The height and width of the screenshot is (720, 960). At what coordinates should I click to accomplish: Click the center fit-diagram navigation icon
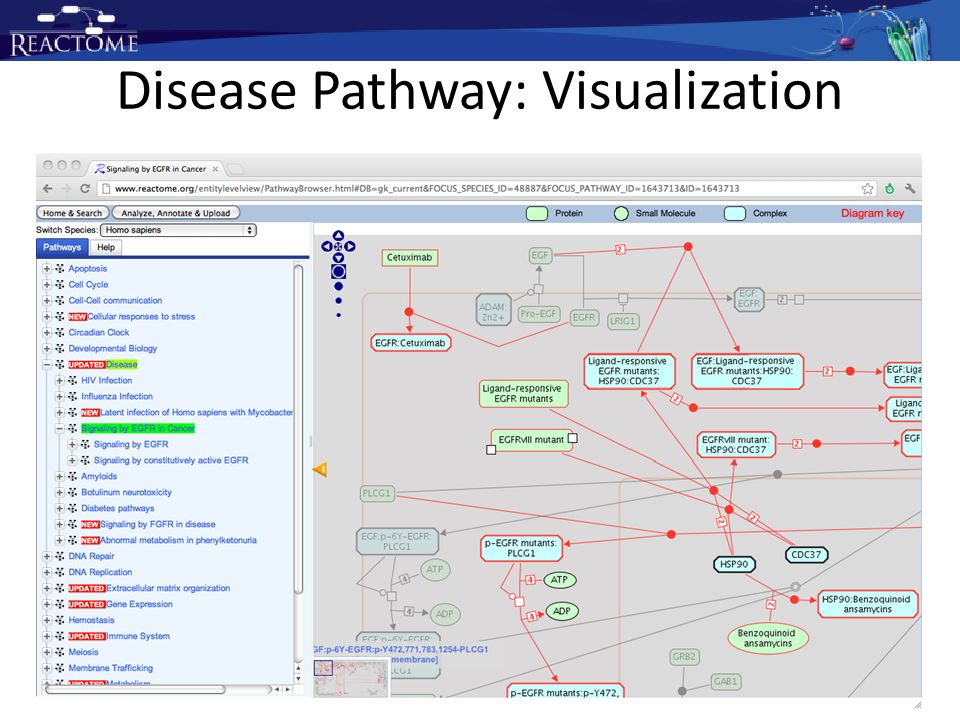(x=338, y=246)
